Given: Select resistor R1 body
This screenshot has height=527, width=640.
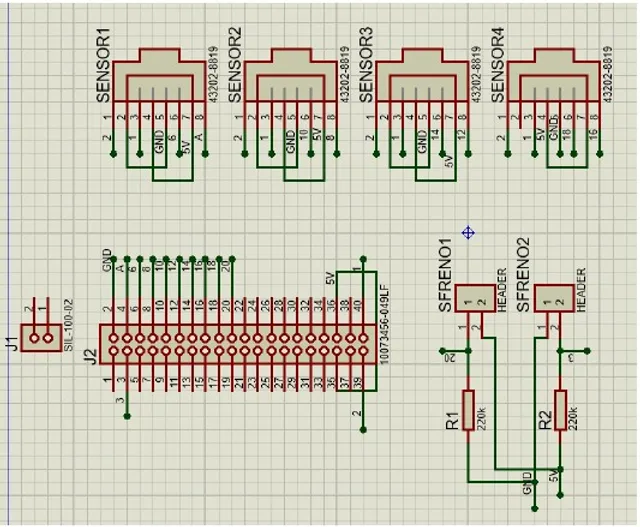Looking at the screenshot, I should click(466, 410).
